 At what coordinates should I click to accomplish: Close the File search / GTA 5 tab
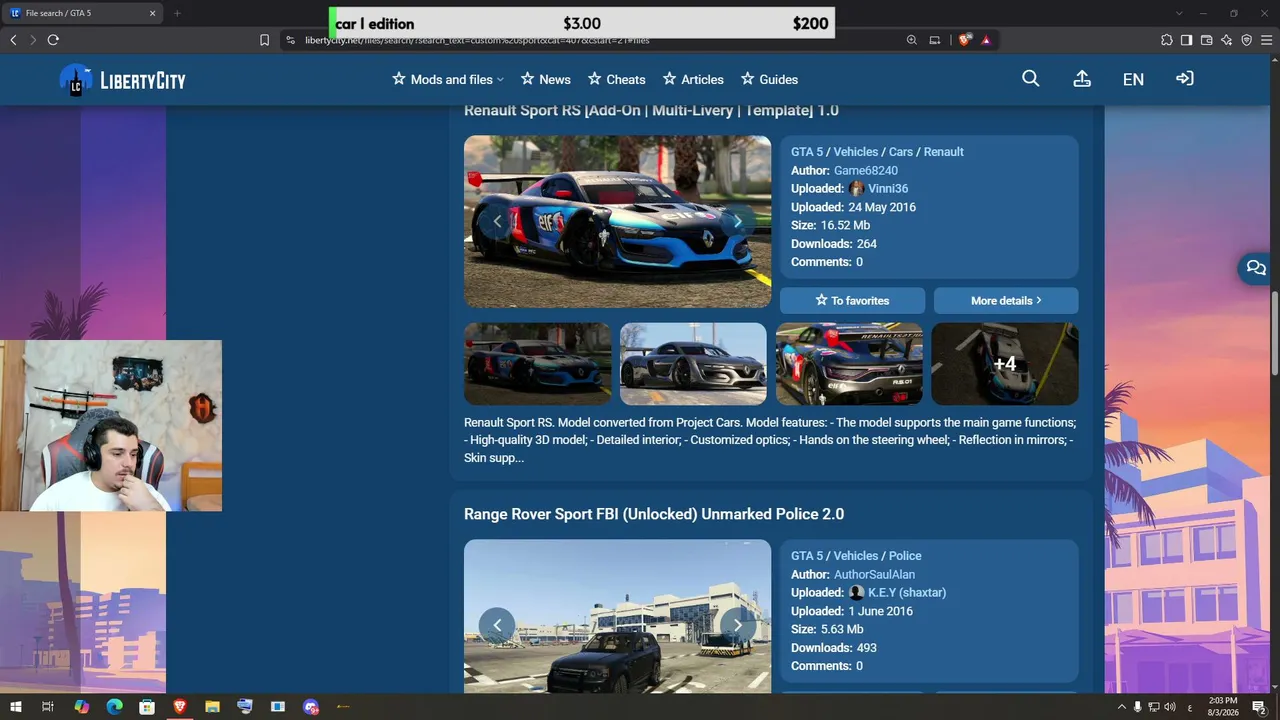[x=153, y=13]
